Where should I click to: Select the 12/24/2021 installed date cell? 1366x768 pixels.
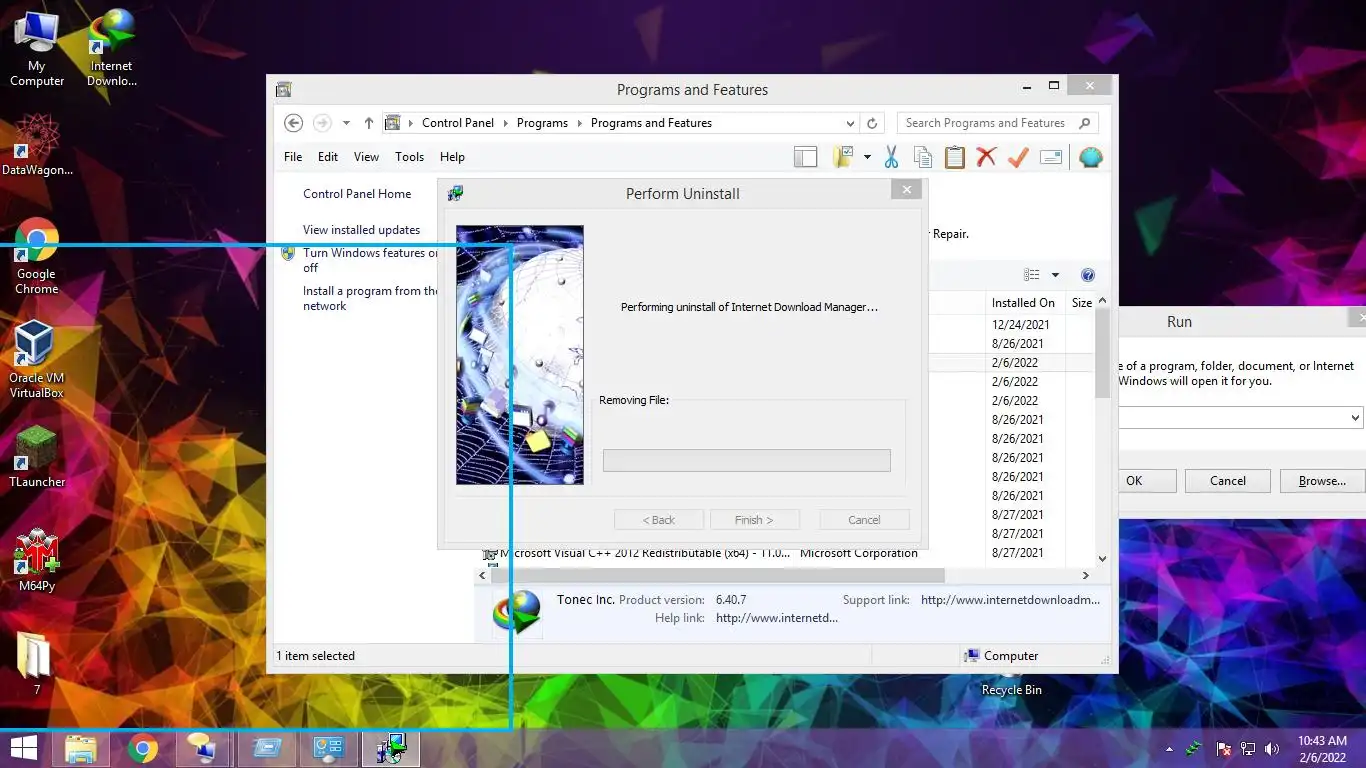pos(1020,325)
